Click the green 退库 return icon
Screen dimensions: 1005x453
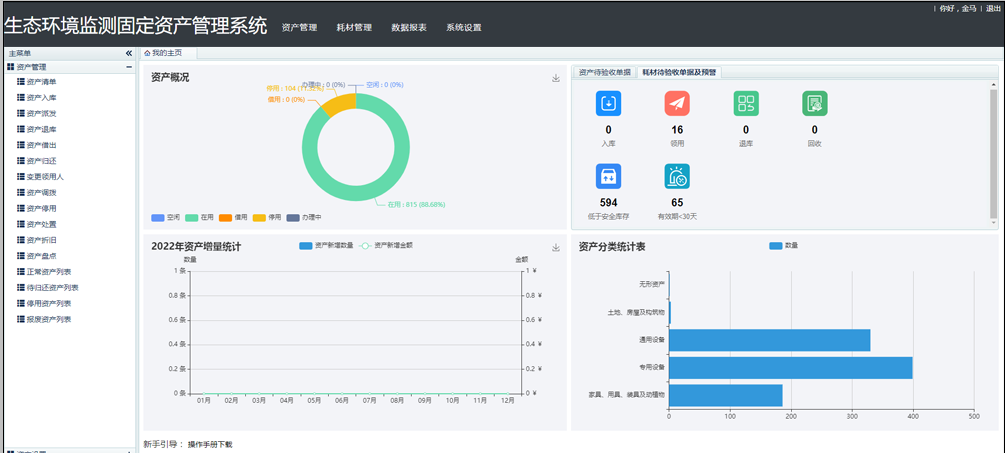746,103
